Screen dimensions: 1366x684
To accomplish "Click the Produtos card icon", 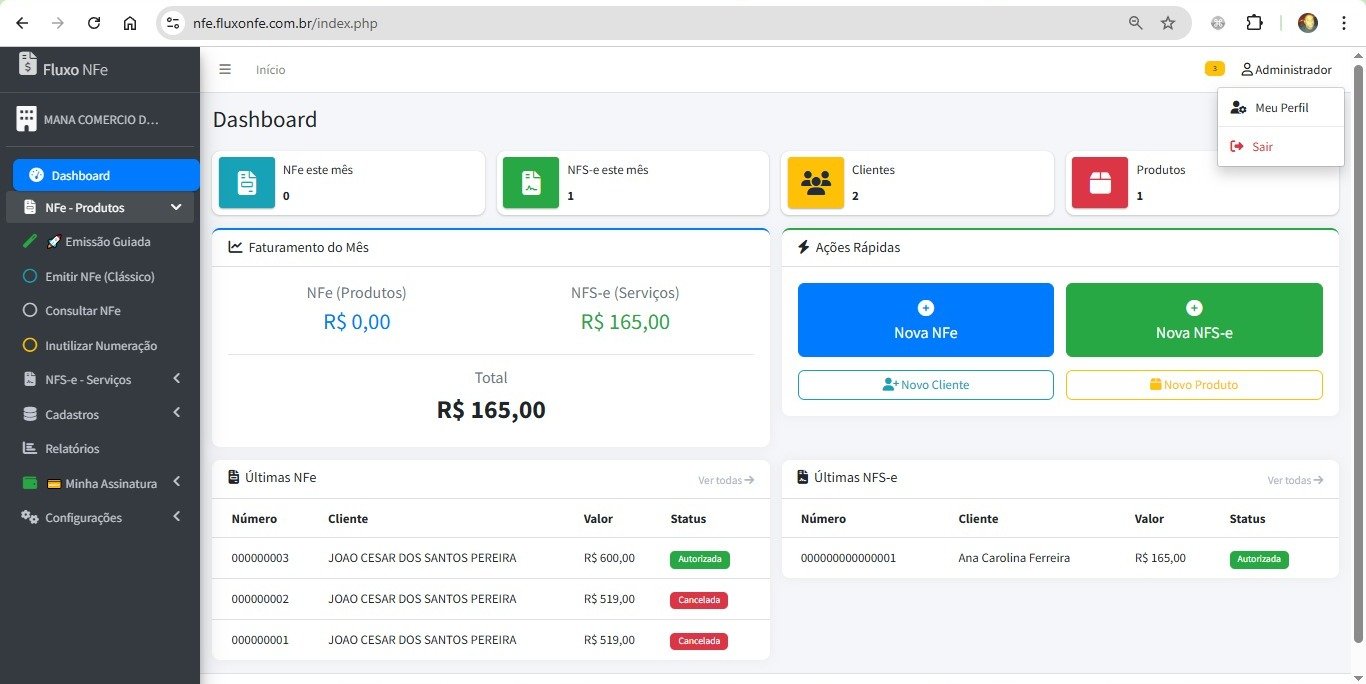I will (1100, 183).
